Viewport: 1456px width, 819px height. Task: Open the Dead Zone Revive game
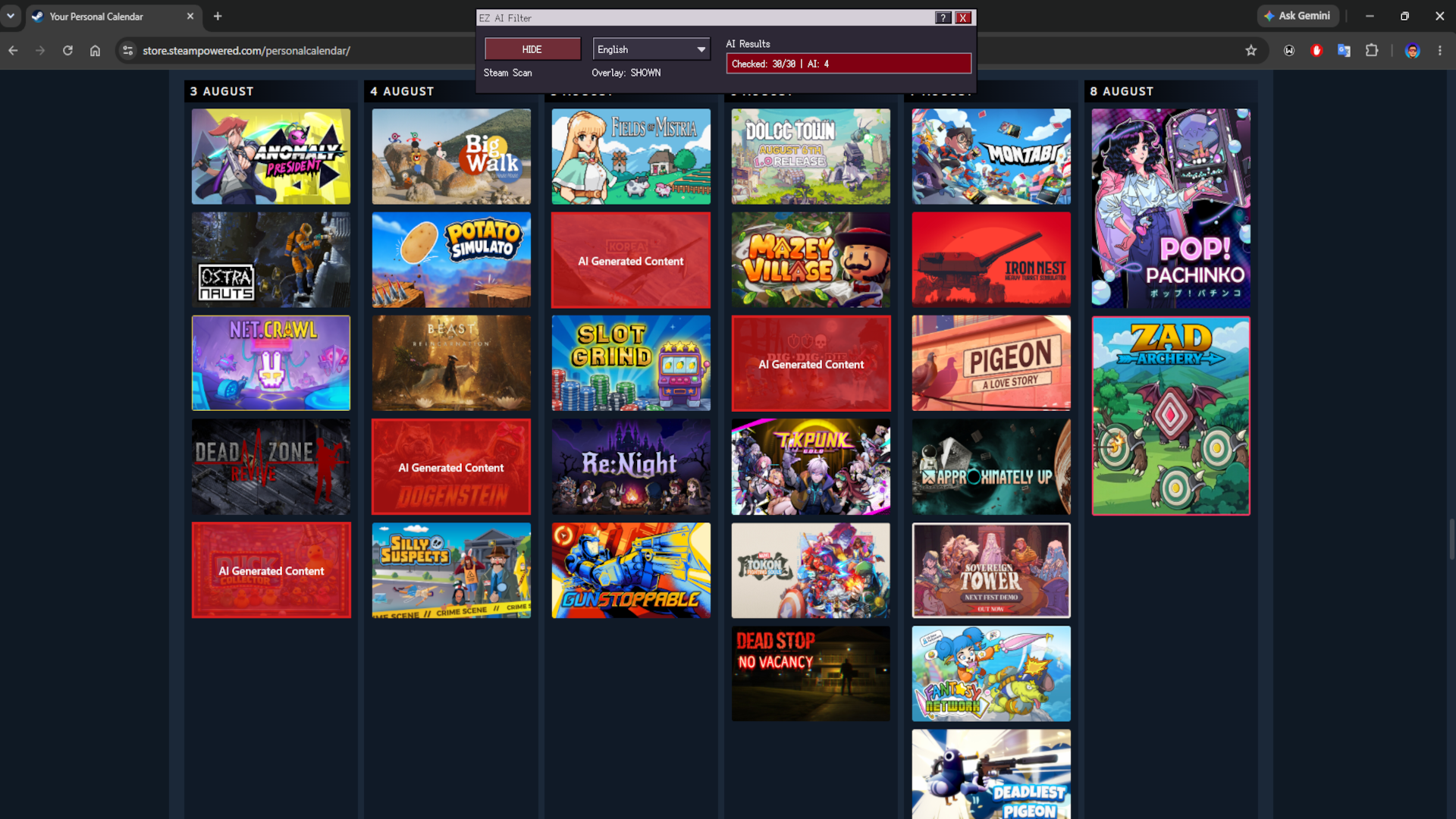[271, 466]
